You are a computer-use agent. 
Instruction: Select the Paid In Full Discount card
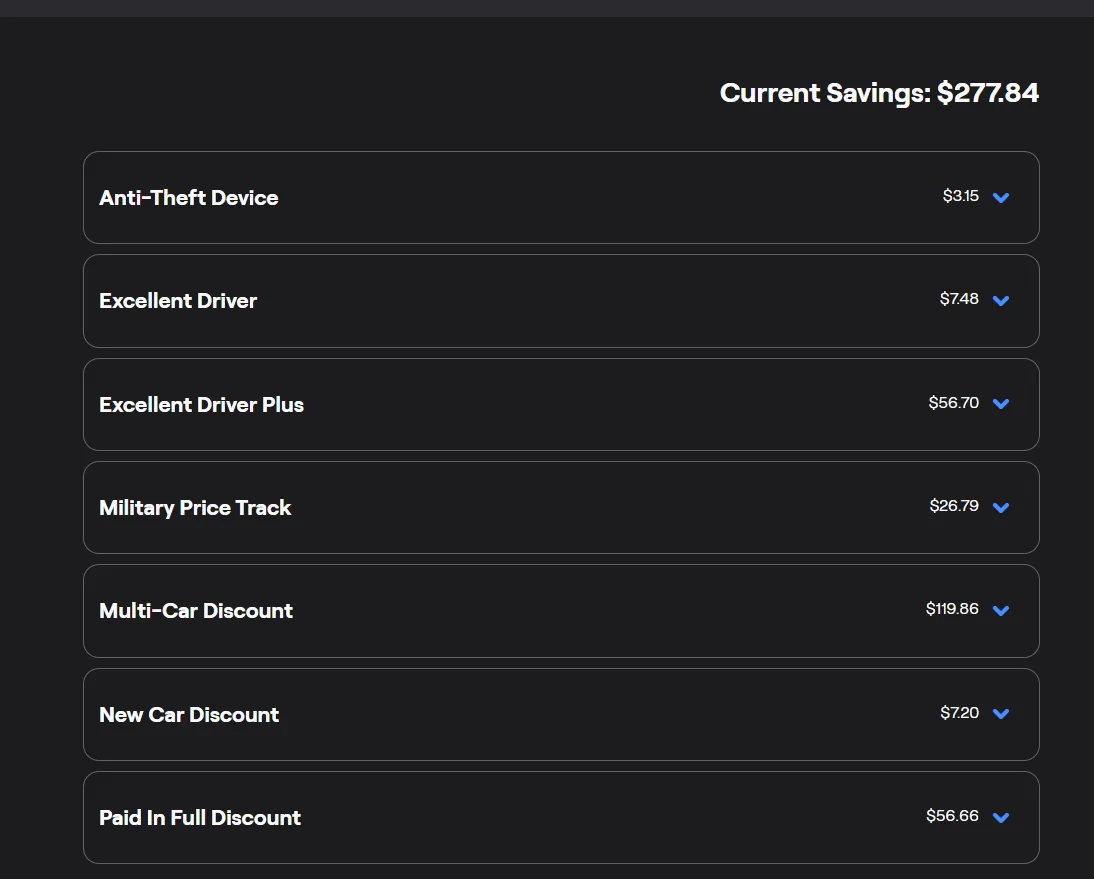[561, 817]
